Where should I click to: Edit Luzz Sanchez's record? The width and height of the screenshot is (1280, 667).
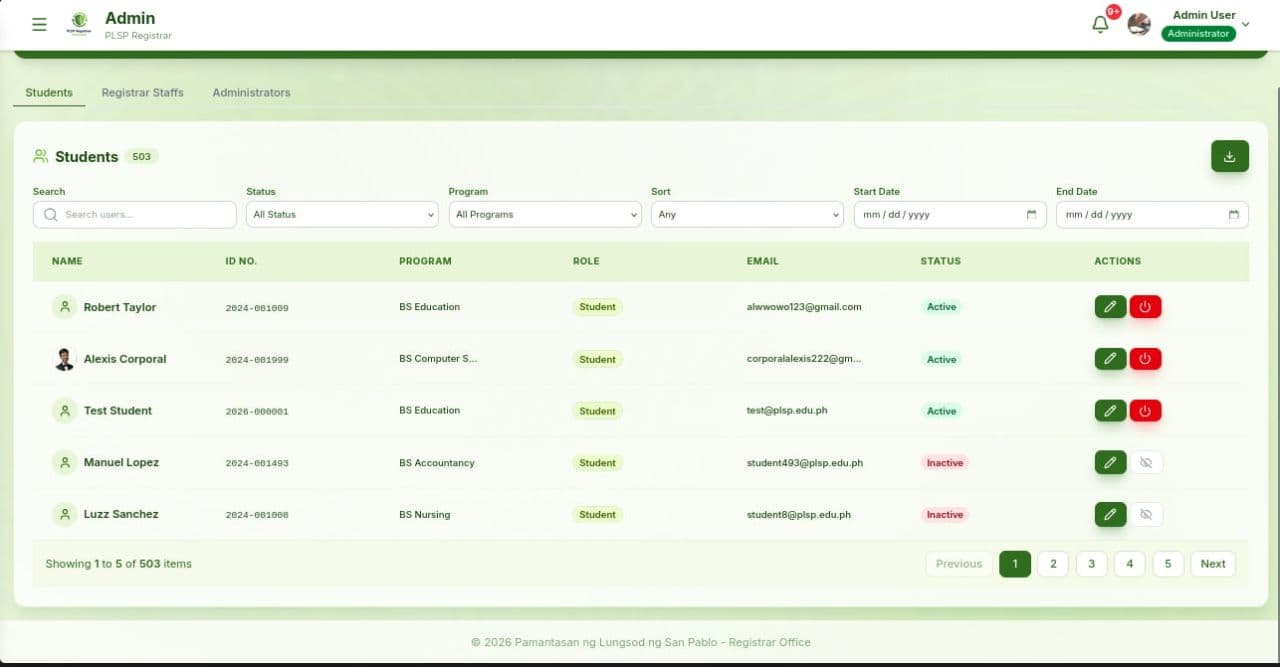1110,514
